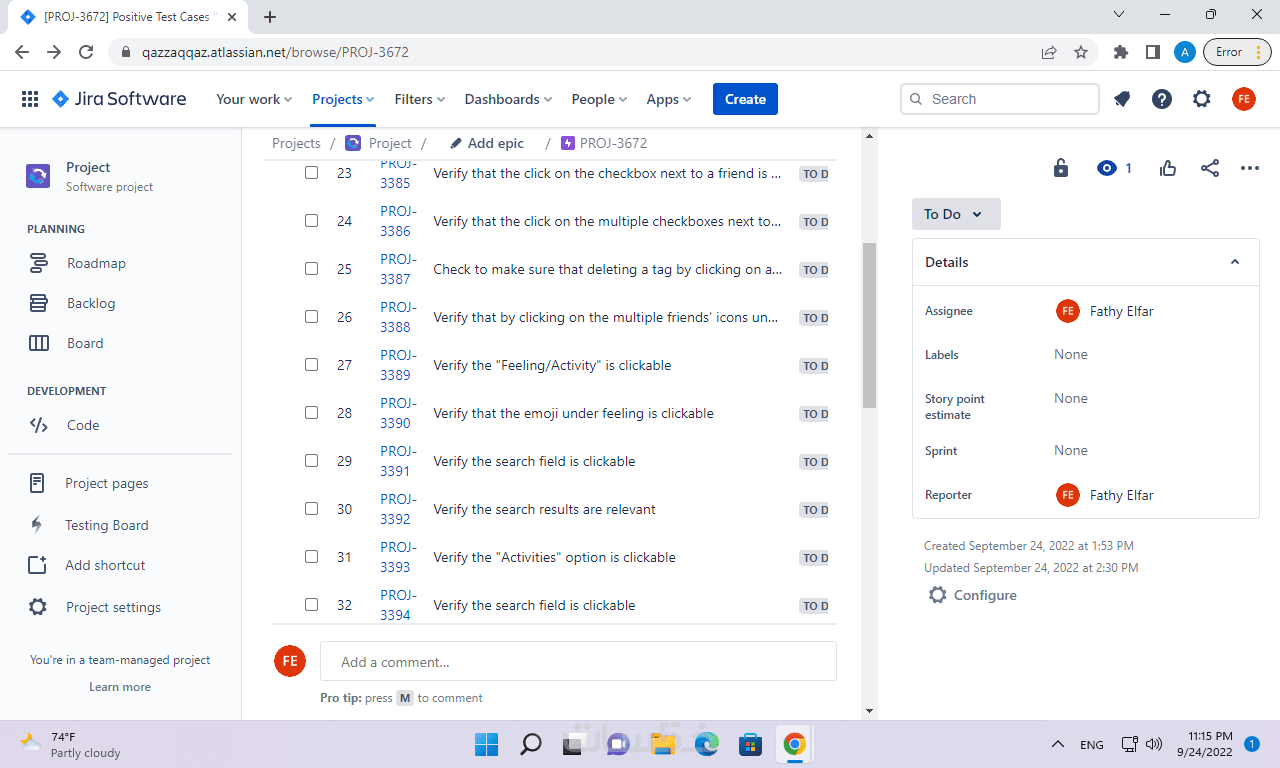Image resolution: width=1280 pixels, height=768 pixels.
Task: Click the Add epic breadcrumb link
Action: tap(487, 143)
